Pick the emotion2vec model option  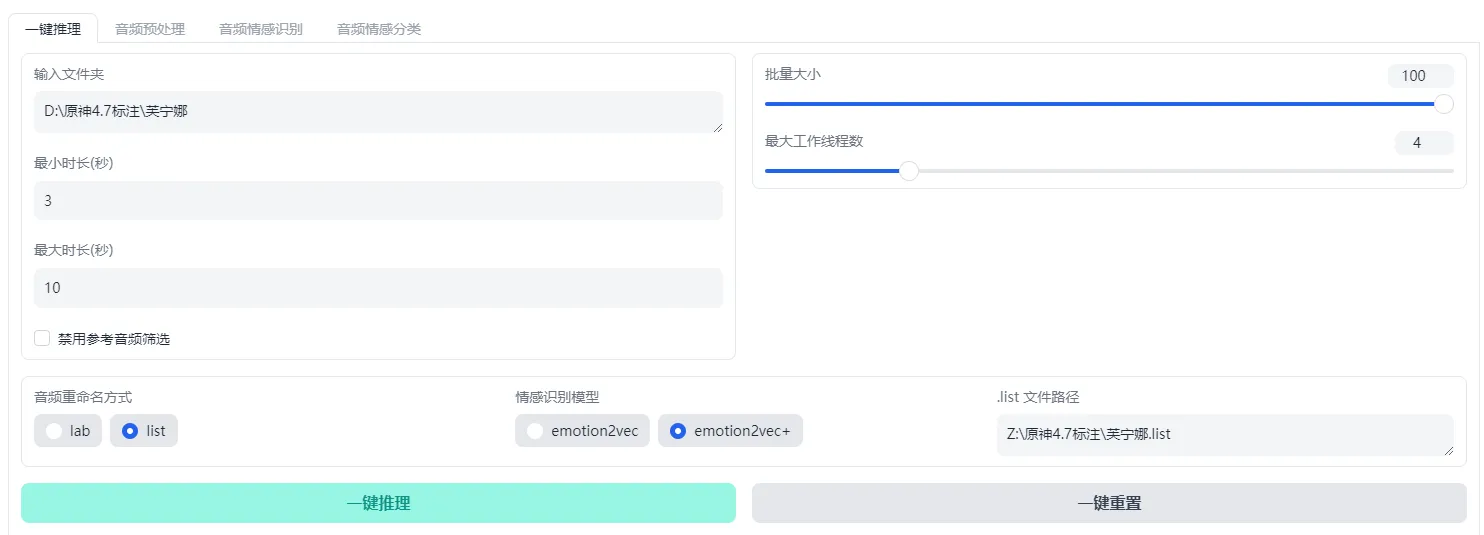click(583, 431)
